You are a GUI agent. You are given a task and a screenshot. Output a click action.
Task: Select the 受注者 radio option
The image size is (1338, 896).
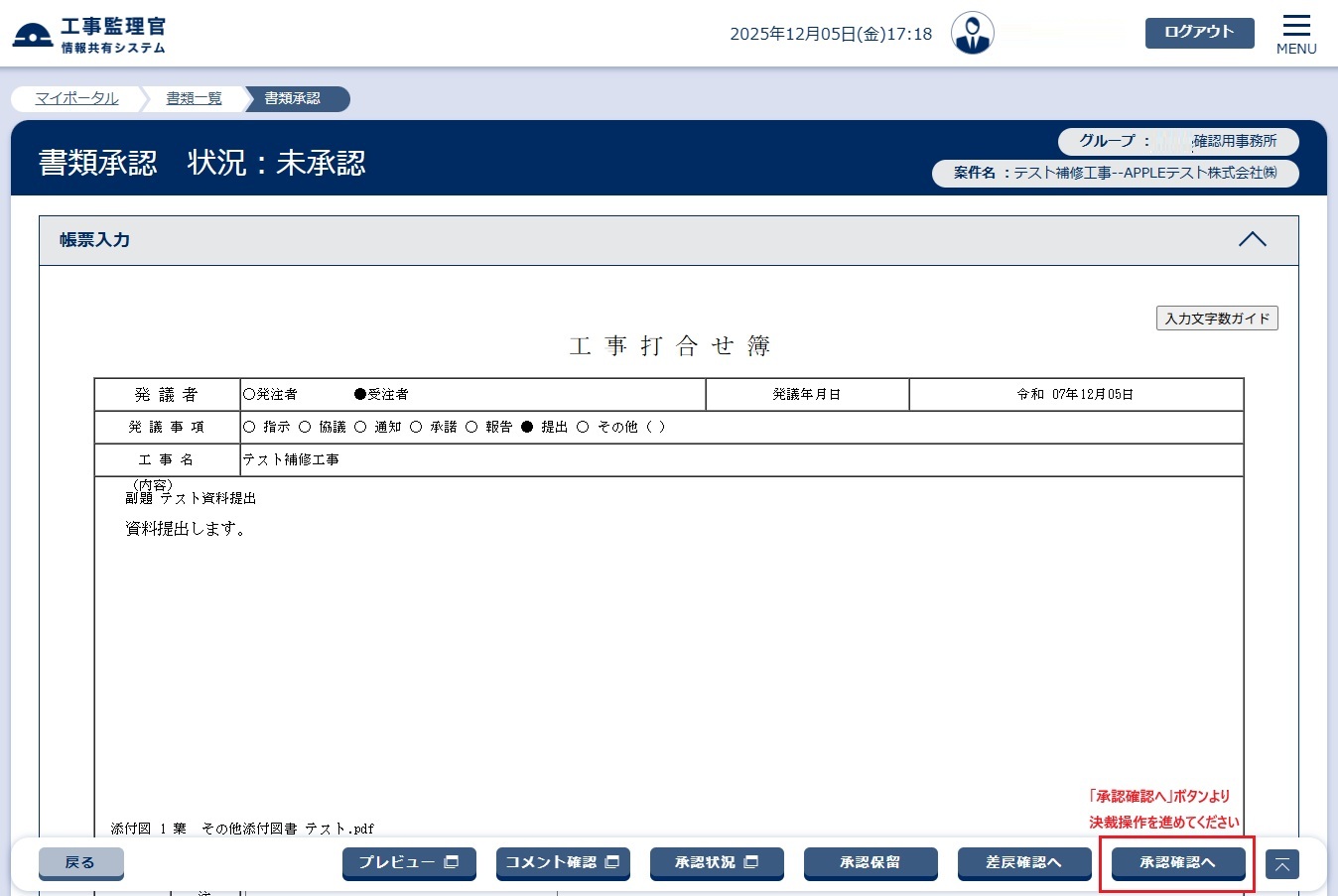pos(360,395)
